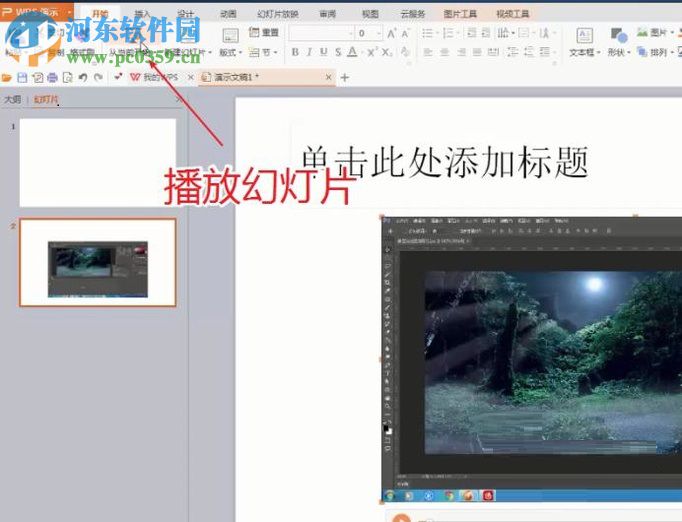Align text right

click(x=461, y=52)
